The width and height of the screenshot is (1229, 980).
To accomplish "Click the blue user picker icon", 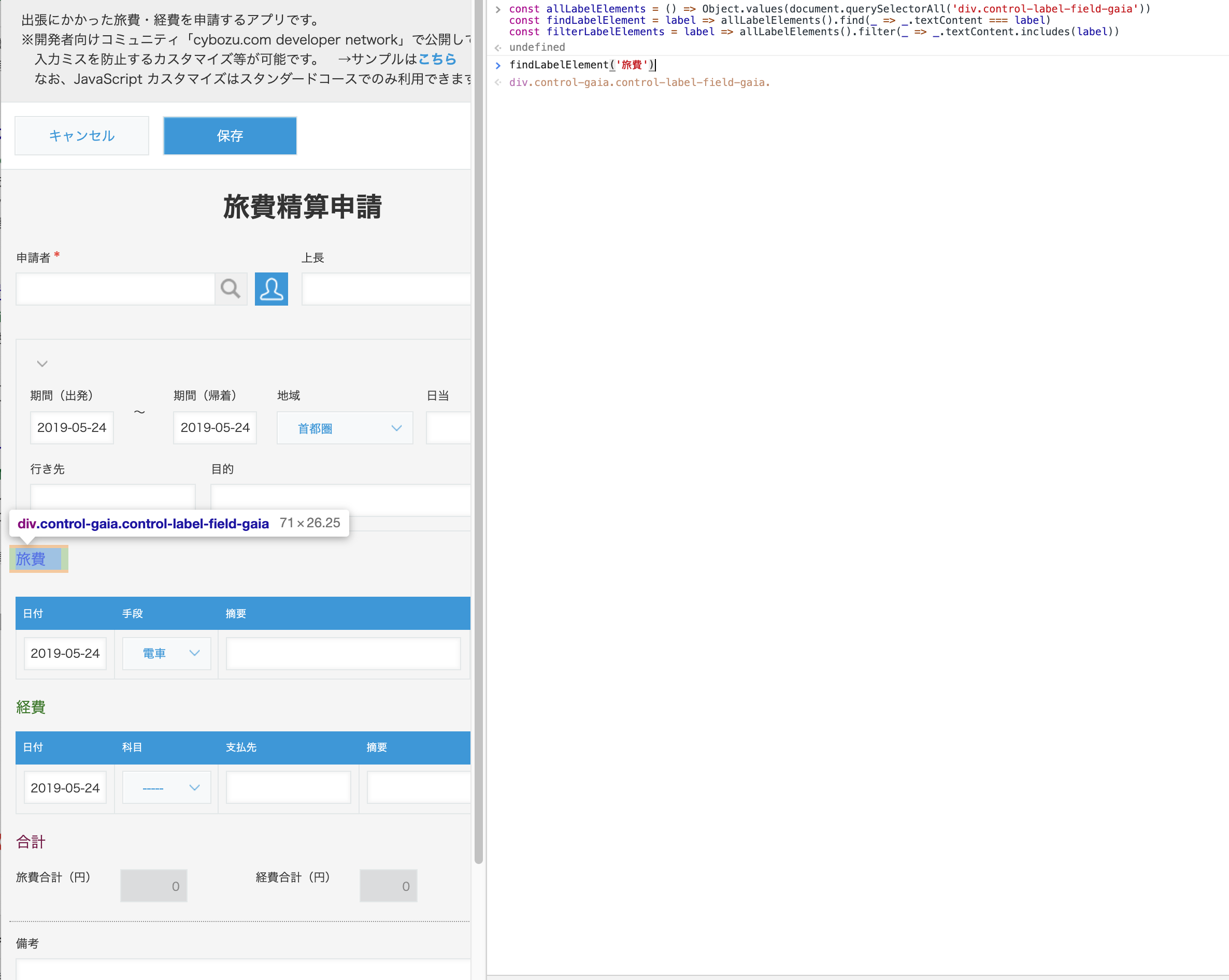I will coord(271,289).
